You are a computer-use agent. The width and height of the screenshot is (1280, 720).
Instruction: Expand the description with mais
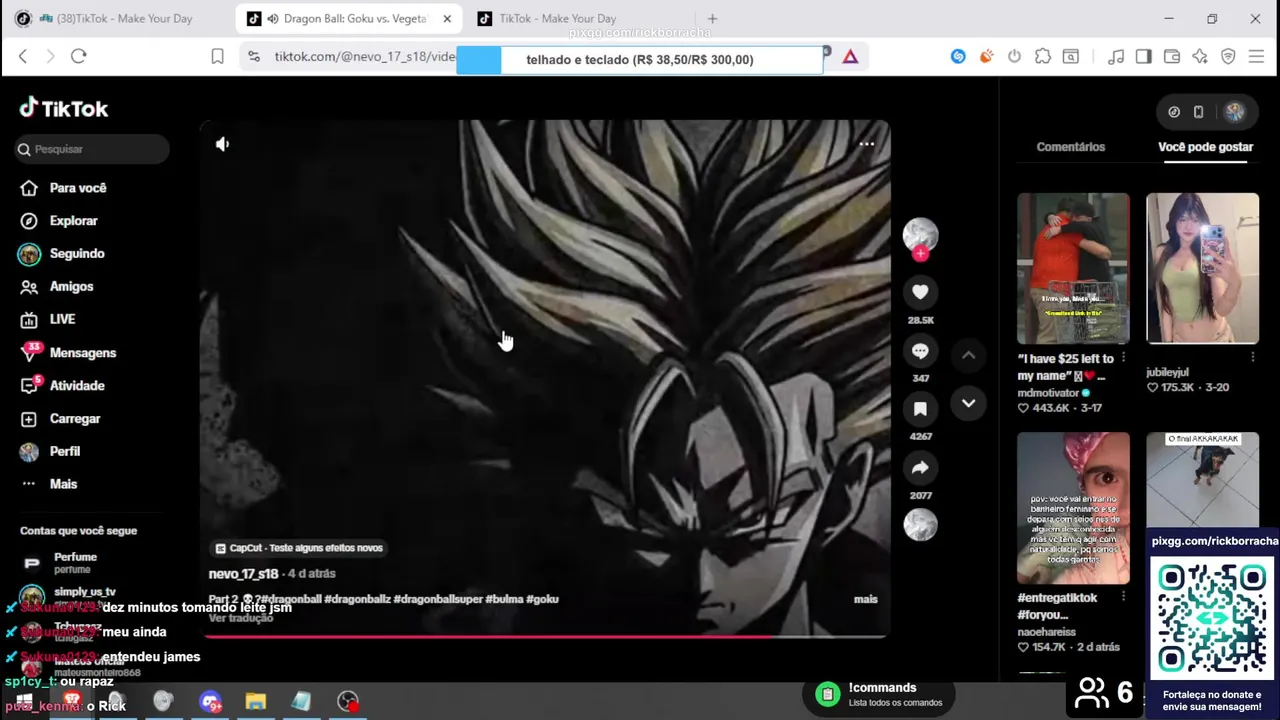[865, 599]
